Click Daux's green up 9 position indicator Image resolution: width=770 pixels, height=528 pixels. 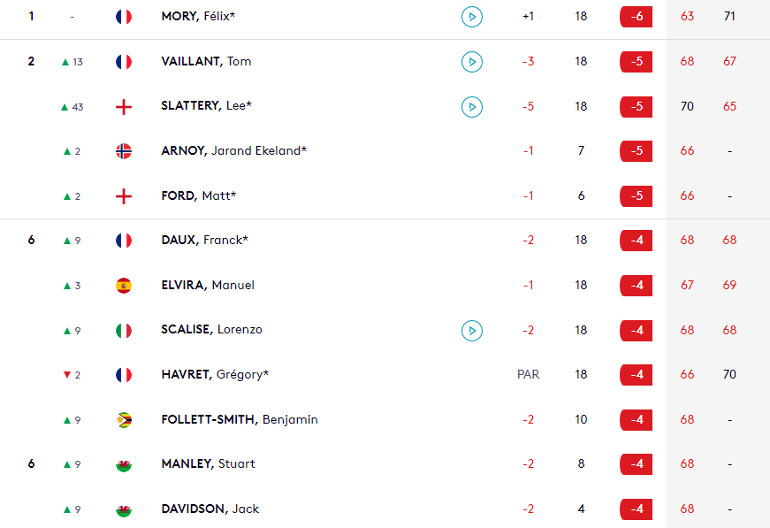pos(72,241)
